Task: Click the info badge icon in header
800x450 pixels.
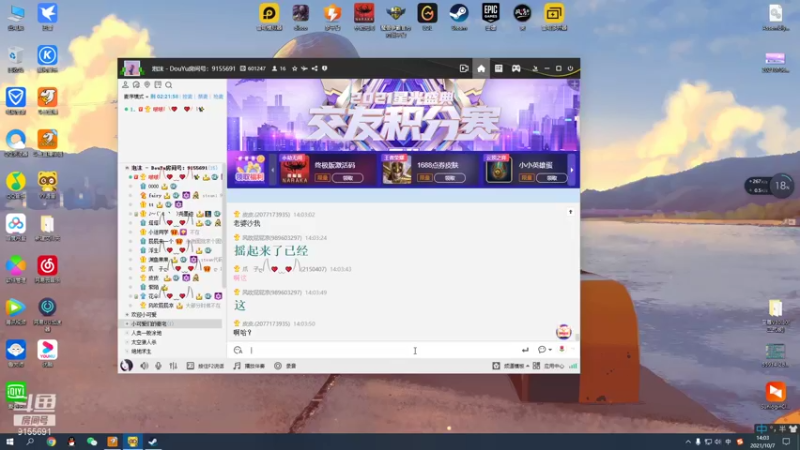Action: point(324,68)
